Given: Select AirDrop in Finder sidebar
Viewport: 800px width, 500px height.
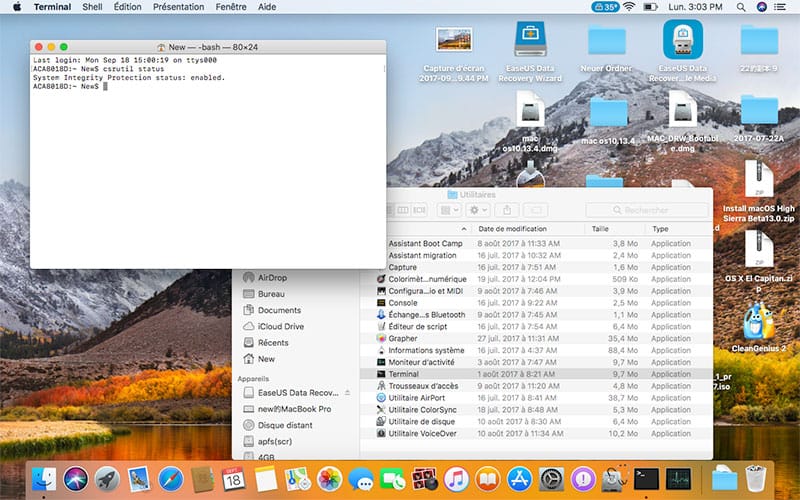Looking at the screenshot, I should tap(272, 278).
